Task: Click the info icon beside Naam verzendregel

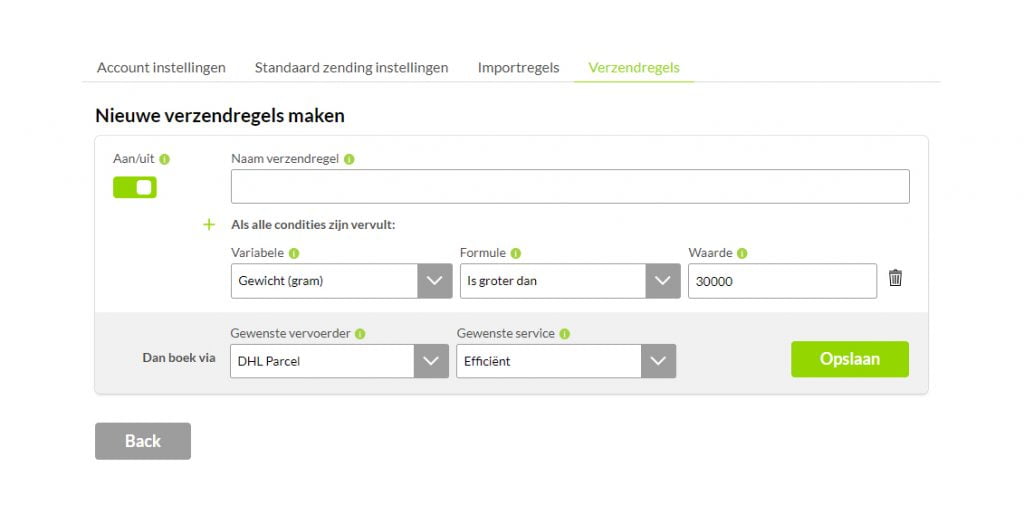Action: [x=349, y=159]
